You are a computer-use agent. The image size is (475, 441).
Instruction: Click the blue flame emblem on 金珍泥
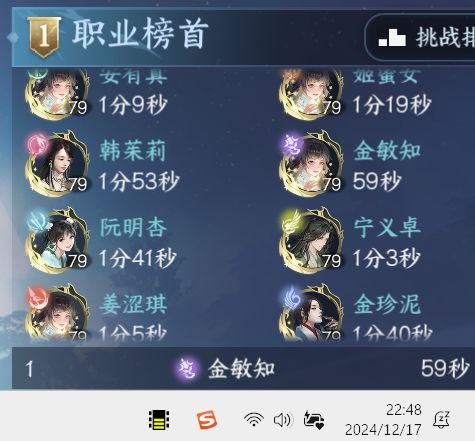[292, 297]
